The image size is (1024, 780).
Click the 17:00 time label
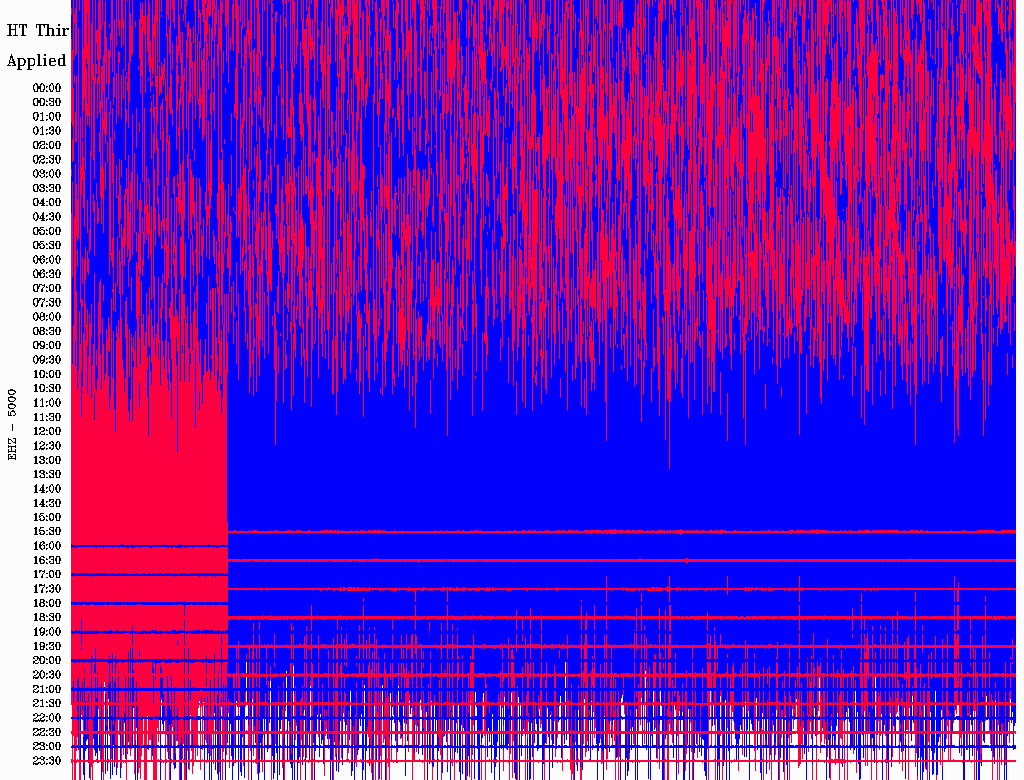47,575
